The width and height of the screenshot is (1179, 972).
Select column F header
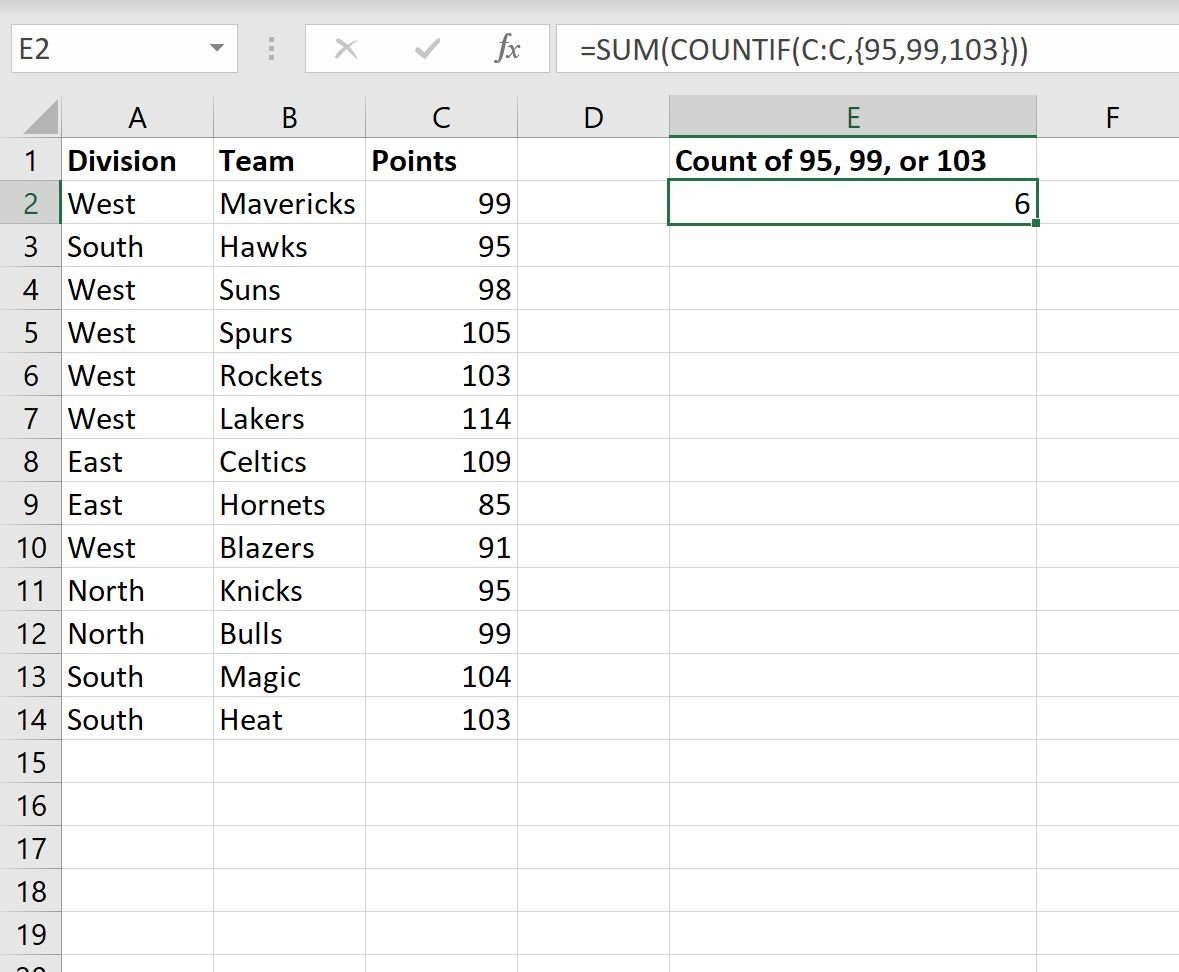(1111, 117)
